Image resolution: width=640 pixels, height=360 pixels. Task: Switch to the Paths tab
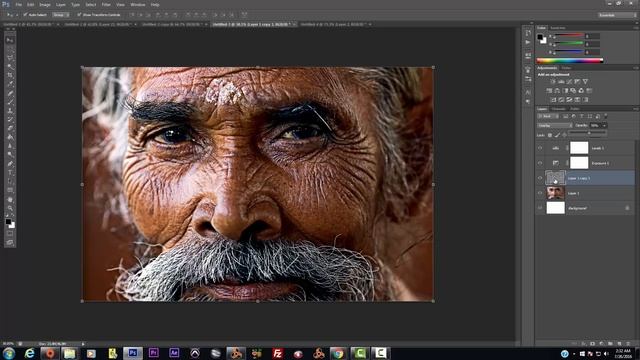575,109
